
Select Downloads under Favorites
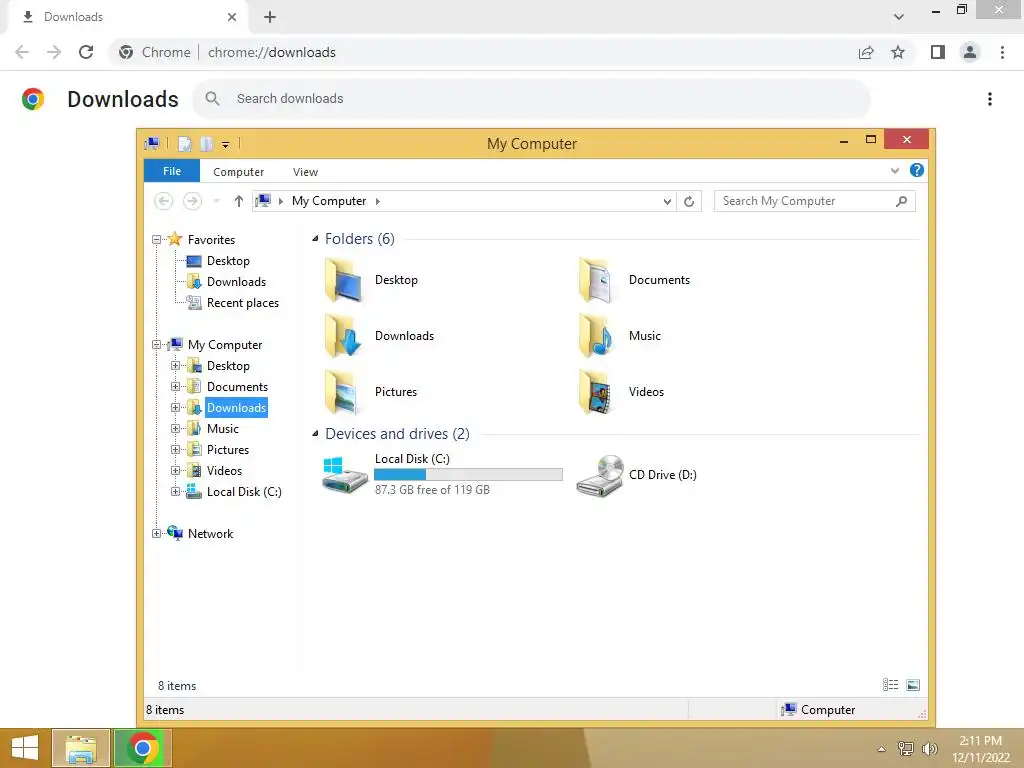click(236, 281)
